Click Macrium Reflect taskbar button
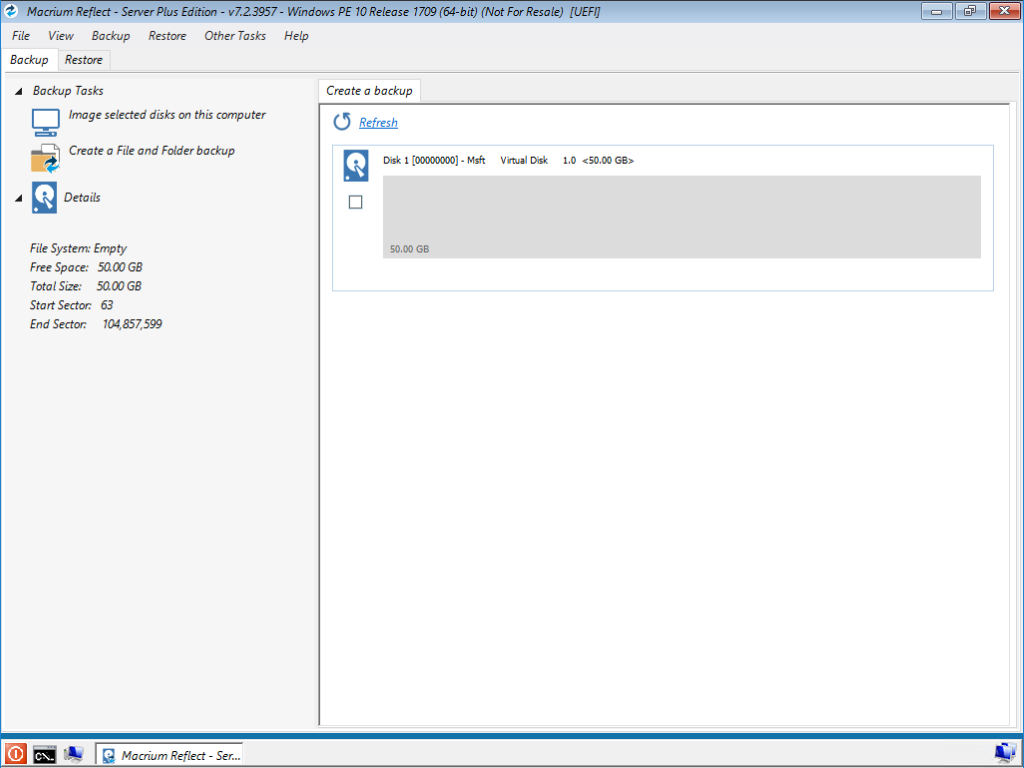This screenshot has width=1024, height=768. [x=170, y=755]
